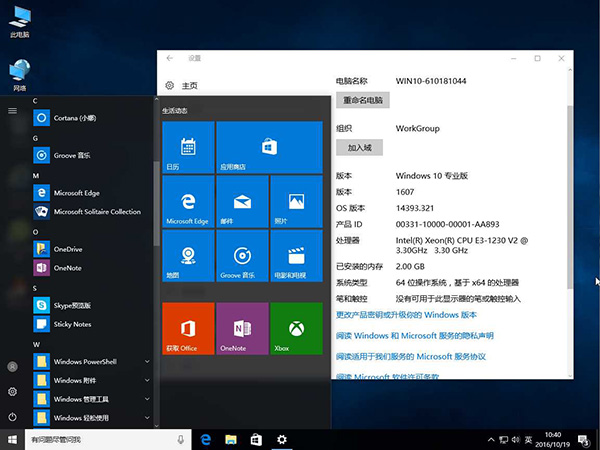Click the Cortana search box on the taskbar

click(x=95, y=439)
